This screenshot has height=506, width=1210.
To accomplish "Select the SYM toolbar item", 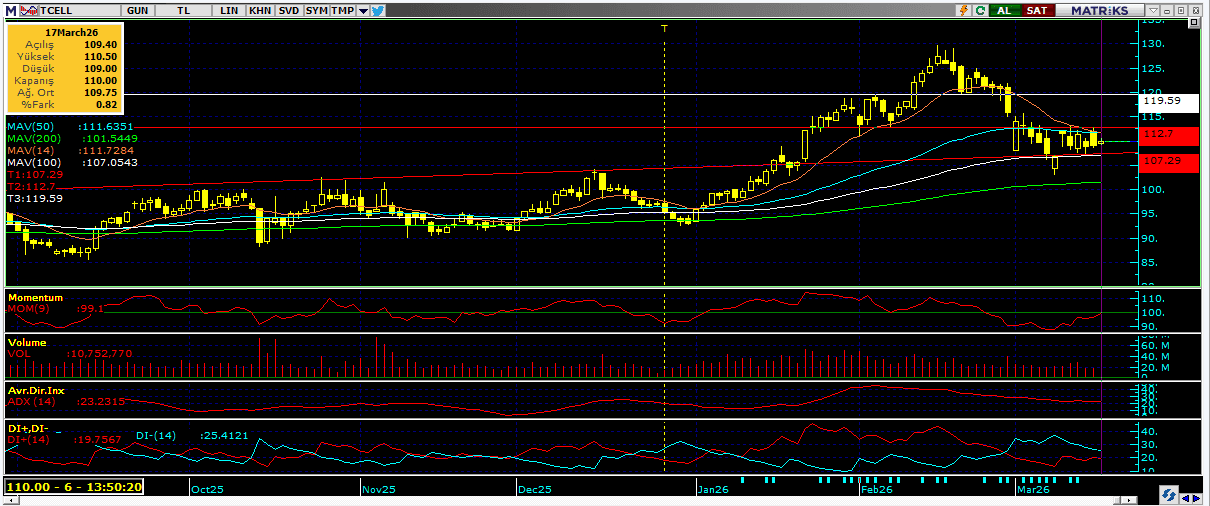I will [x=316, y=10].
